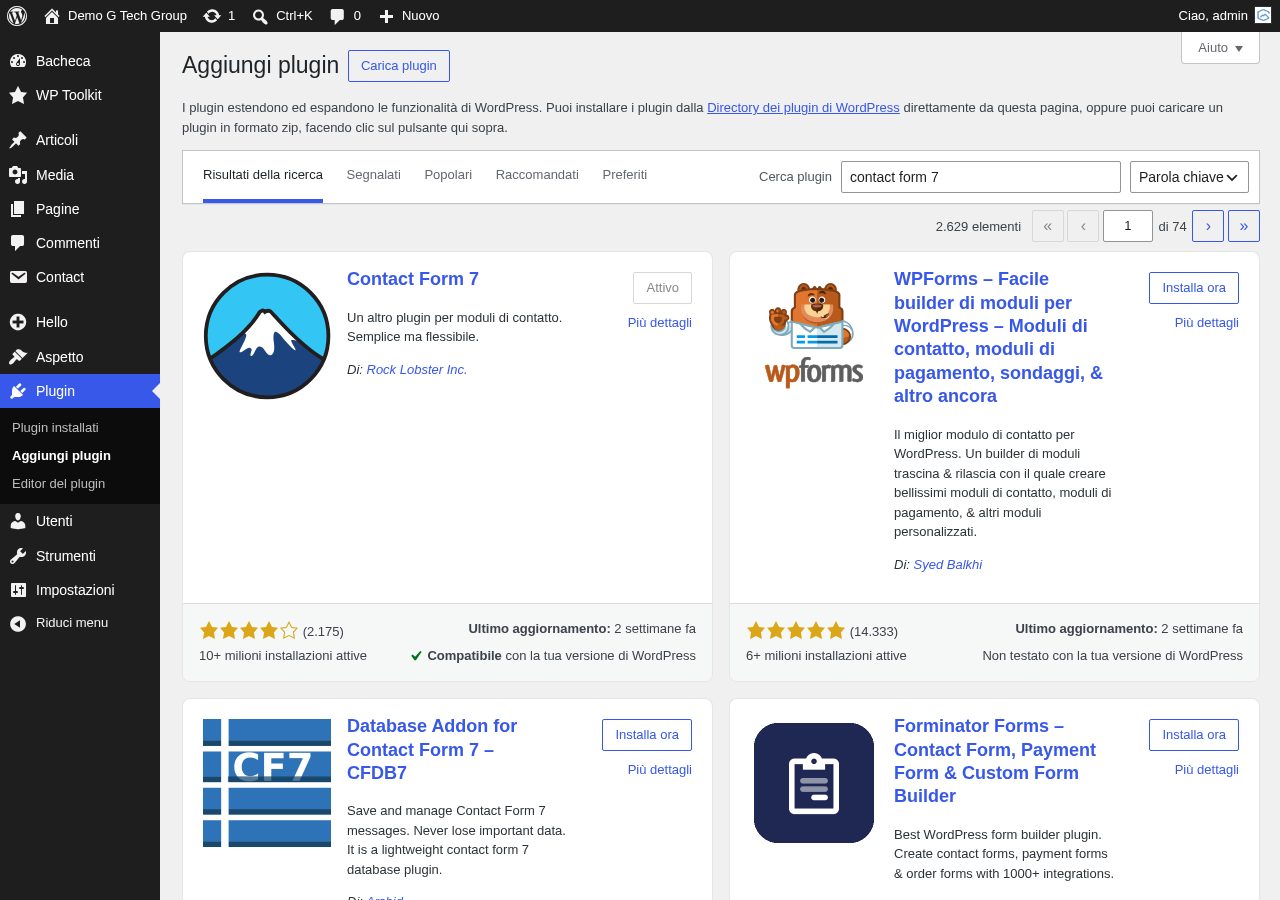This screenshot has height=900, width=1280.
Task: Click the WordPress logo in admin bar
Action: 17,16
